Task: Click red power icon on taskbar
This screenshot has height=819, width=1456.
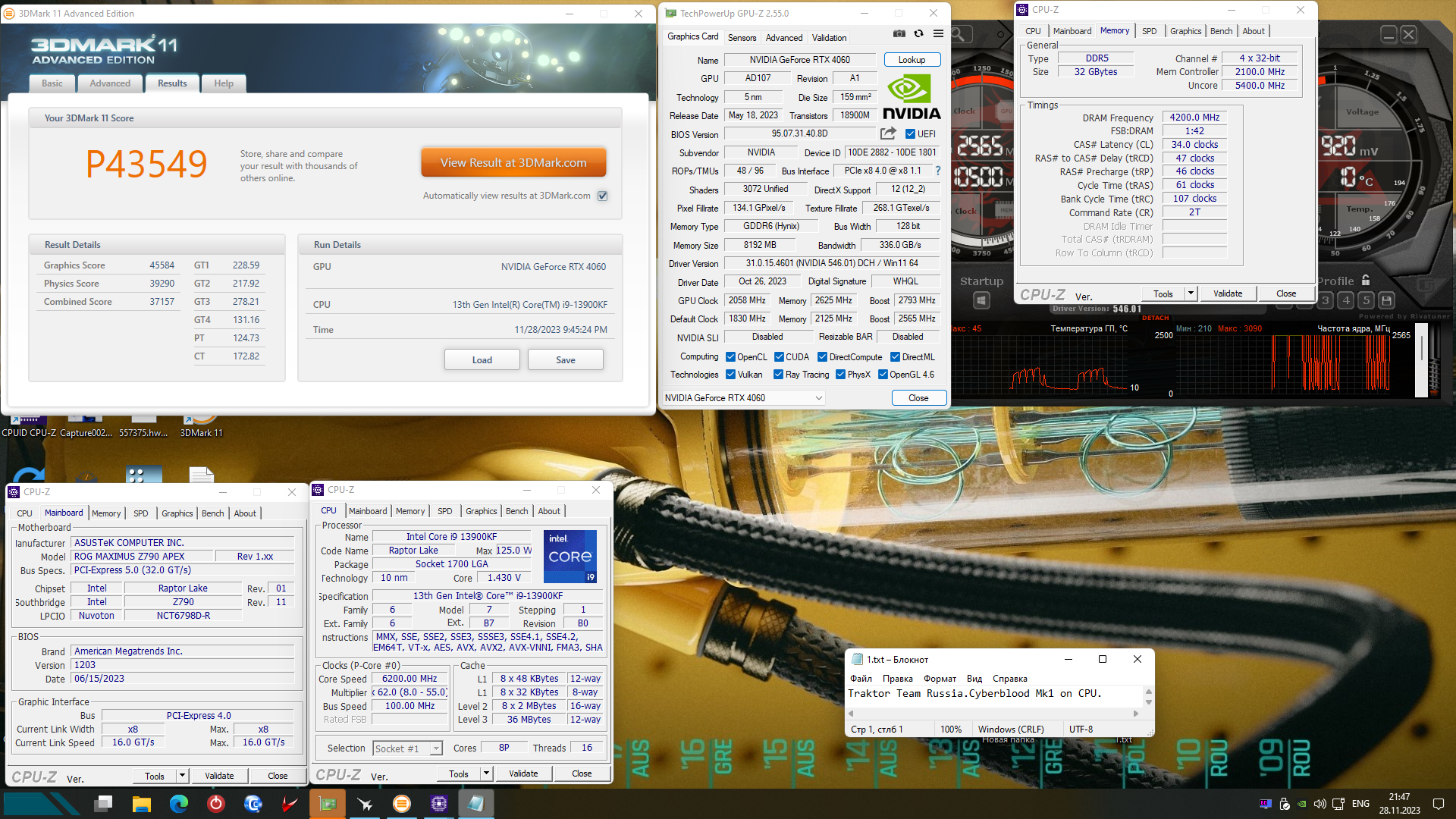Action: (216, 804)
